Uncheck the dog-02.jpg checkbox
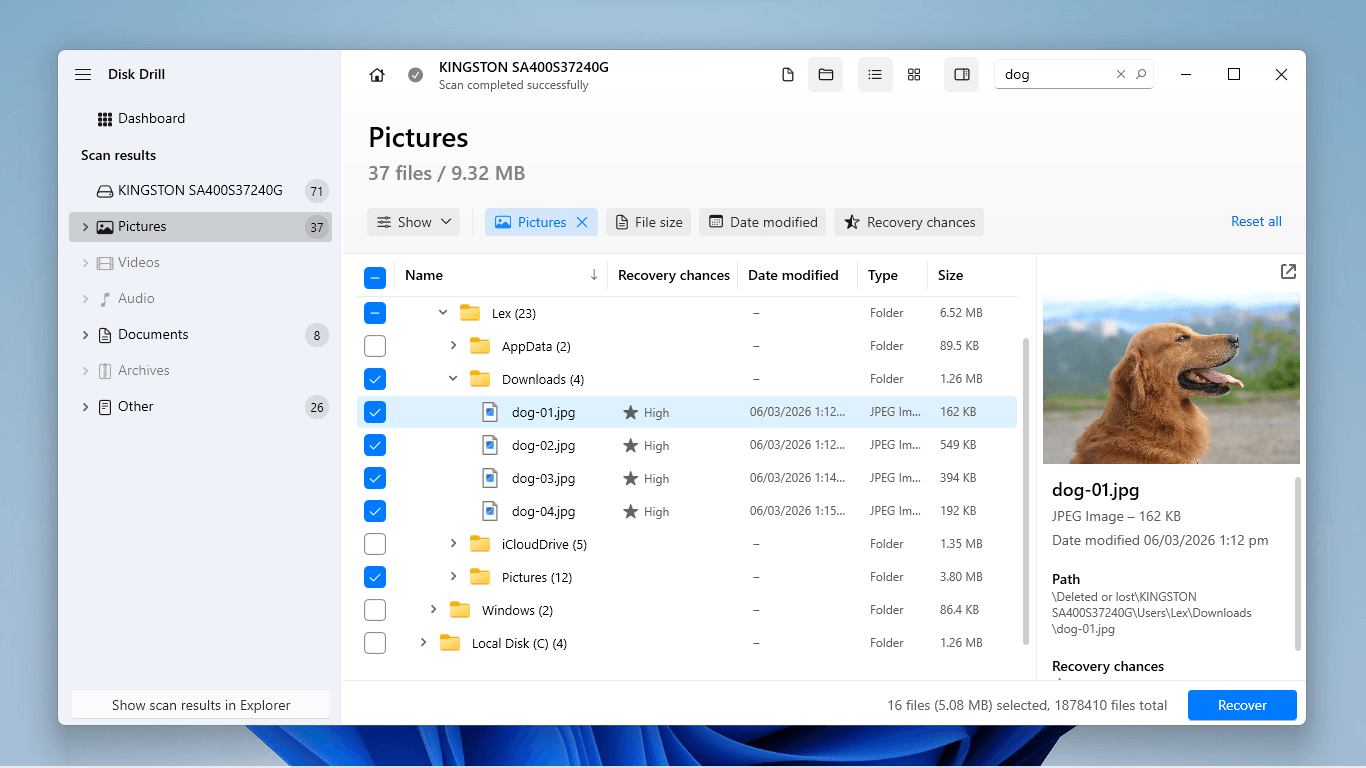This screenshot has width=1366, height=768. point(375,445)
